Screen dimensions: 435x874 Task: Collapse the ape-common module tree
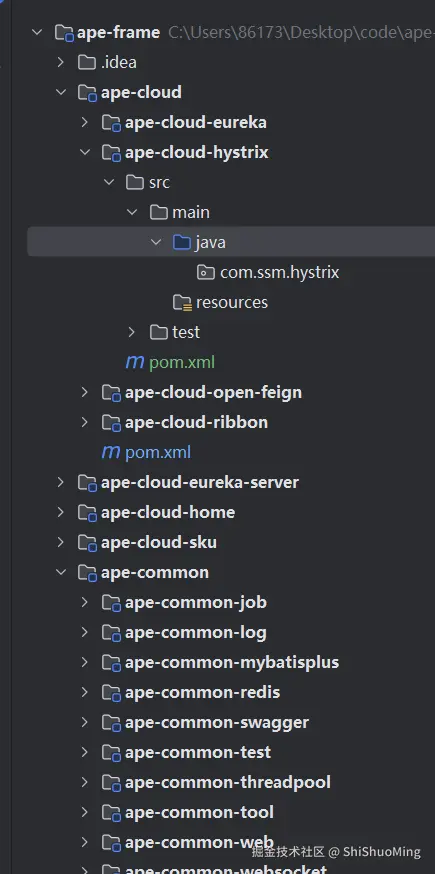pos(61,572)
